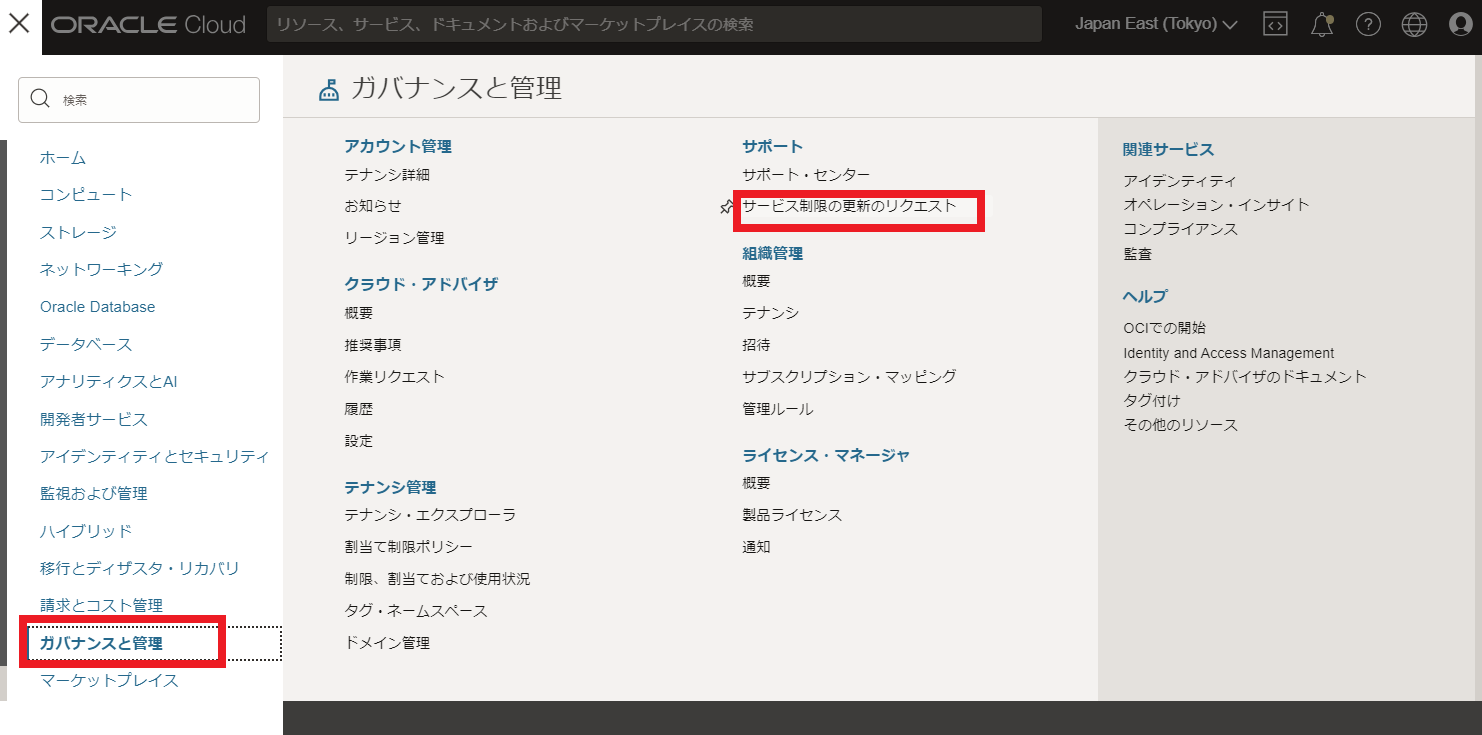Click the Oracle Cloud logo
This screenshot has height=735, width=1482.
point(148,24)
